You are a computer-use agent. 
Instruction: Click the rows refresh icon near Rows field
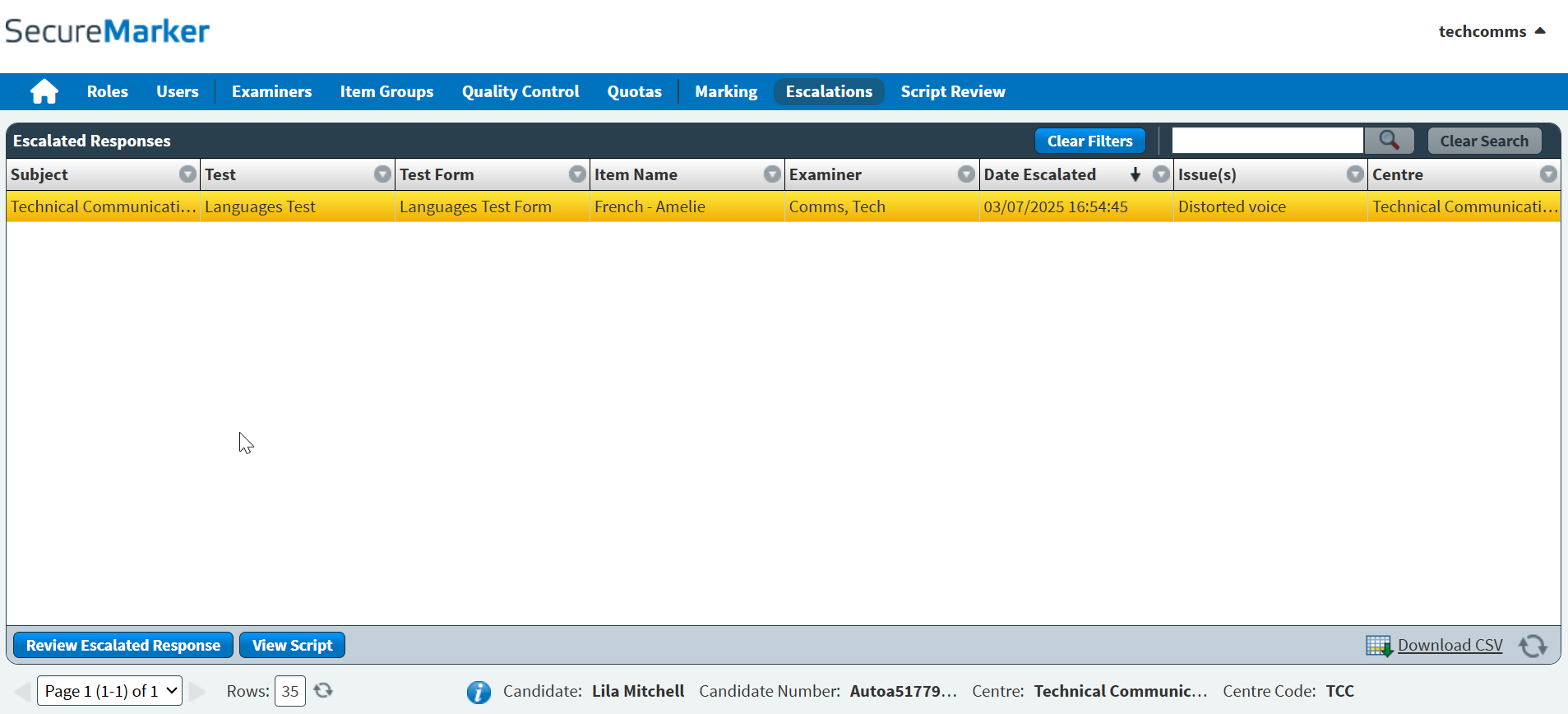323,691
